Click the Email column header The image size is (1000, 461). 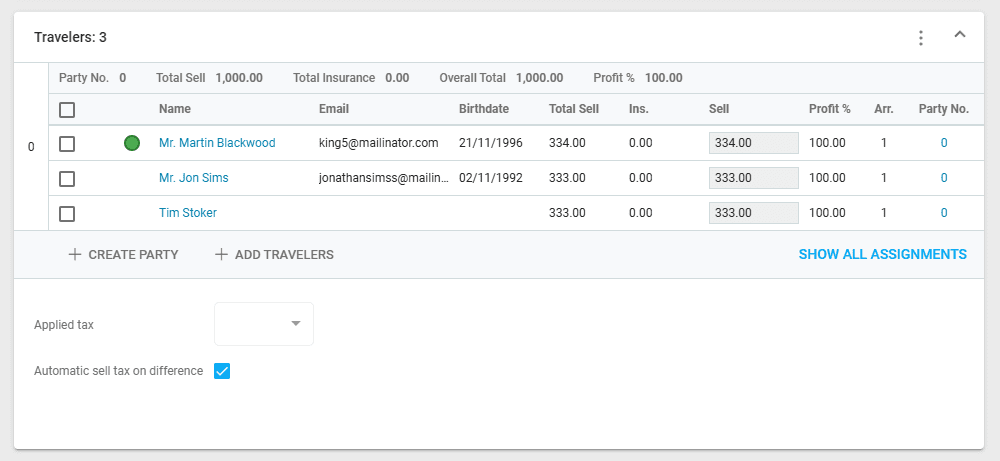pos(334,109)
